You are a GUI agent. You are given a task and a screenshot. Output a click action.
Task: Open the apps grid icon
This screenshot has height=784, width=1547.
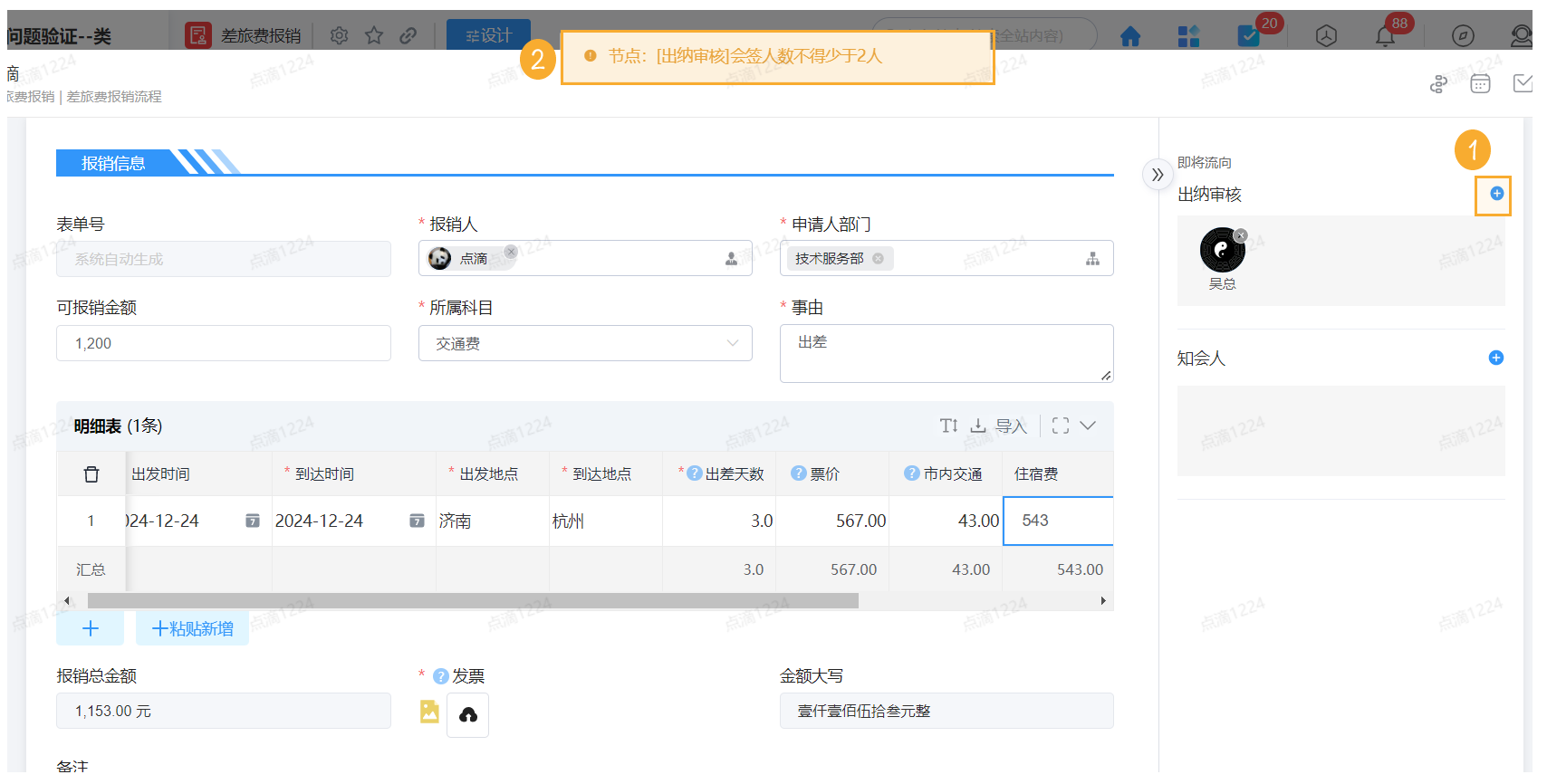1188,36
